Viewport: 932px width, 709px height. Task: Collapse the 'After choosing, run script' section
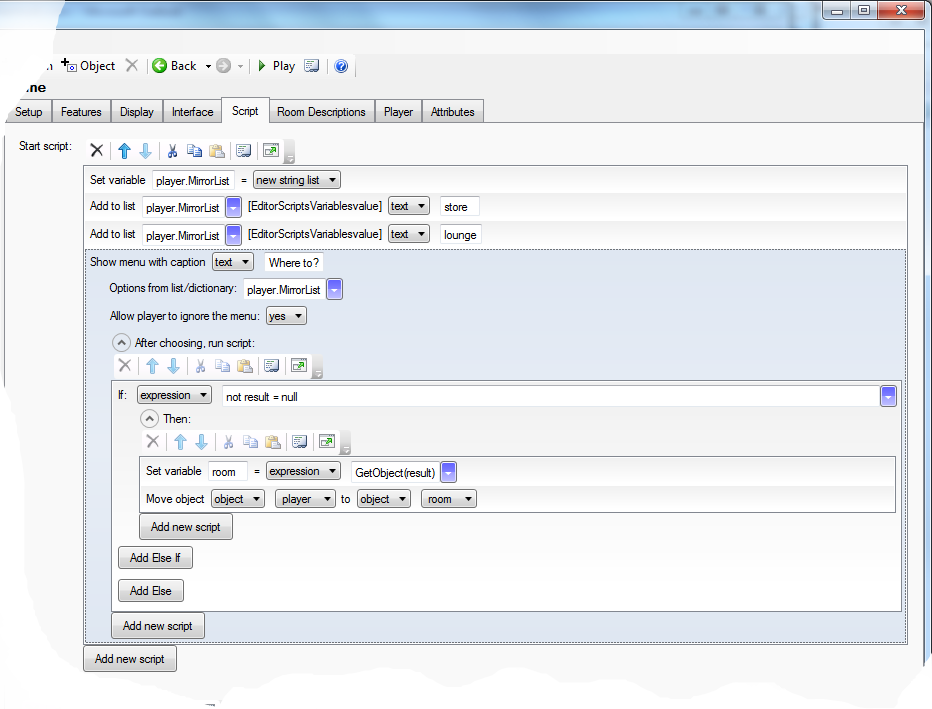click(x=121, y=343)
